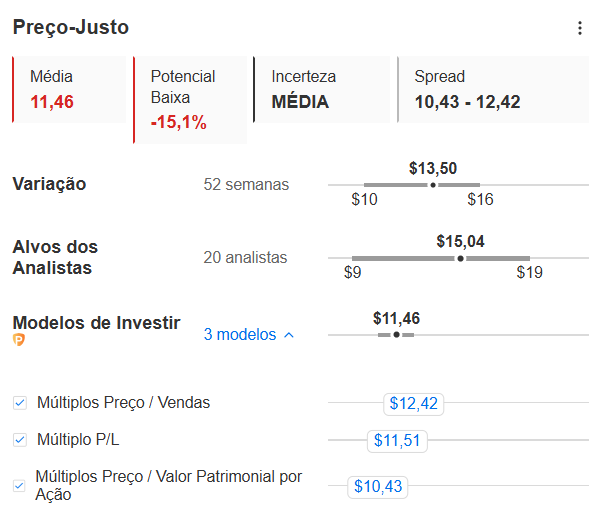Uncheck Múltiplos Preço / Vendas checkbox

(20, 403)
